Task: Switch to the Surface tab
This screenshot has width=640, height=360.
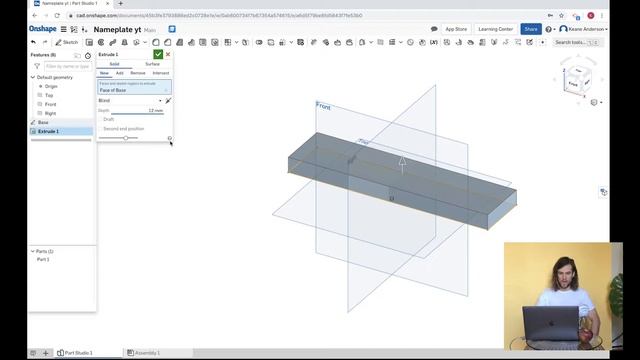Action: 152,64
